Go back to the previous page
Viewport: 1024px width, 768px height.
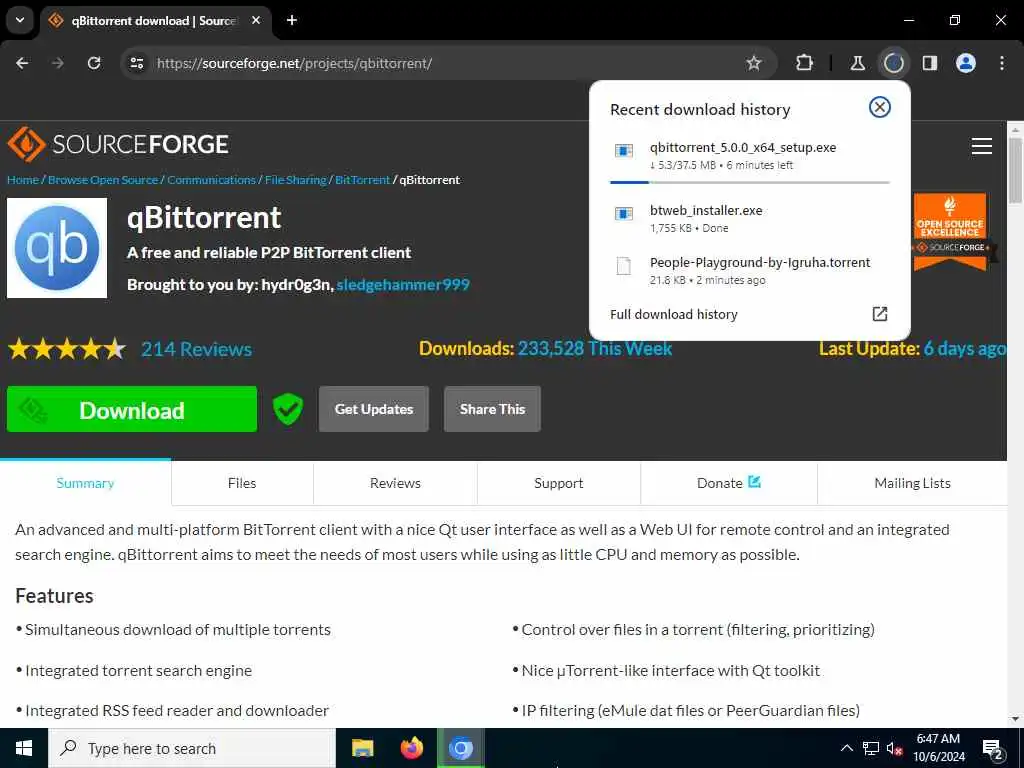pyautogui.click(x=22, y=63)
